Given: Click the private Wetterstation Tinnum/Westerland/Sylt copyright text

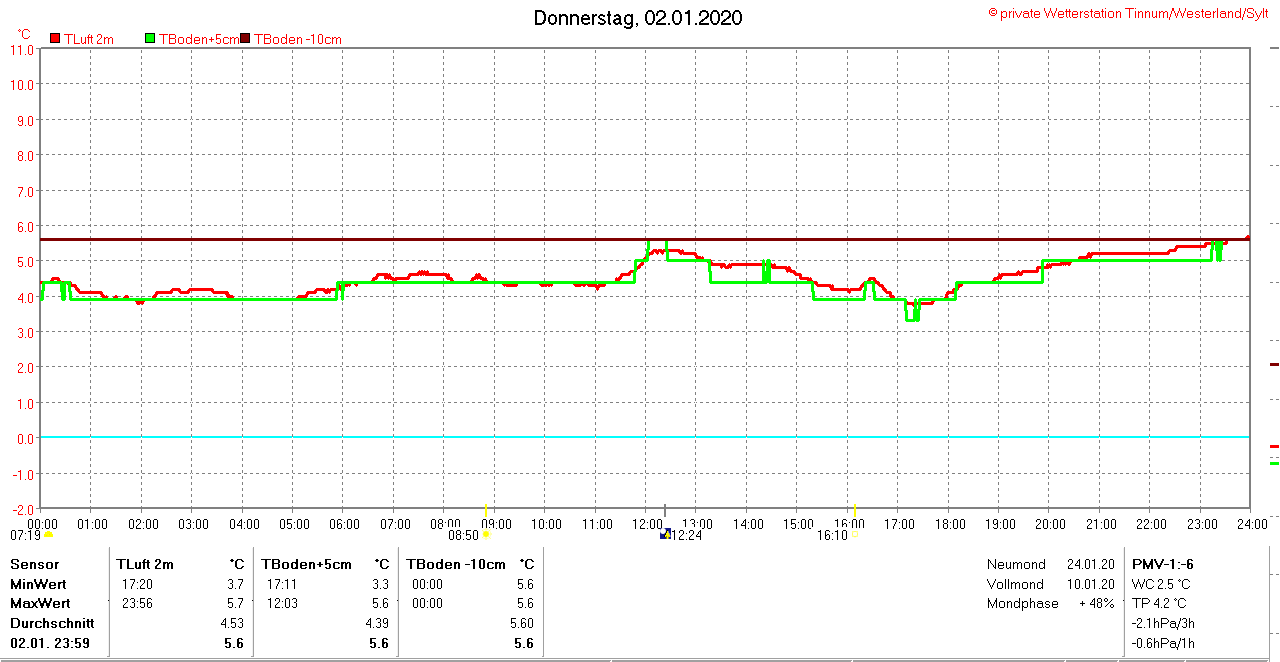Looking at the screenshot, I should click(x=1129, y=13).
